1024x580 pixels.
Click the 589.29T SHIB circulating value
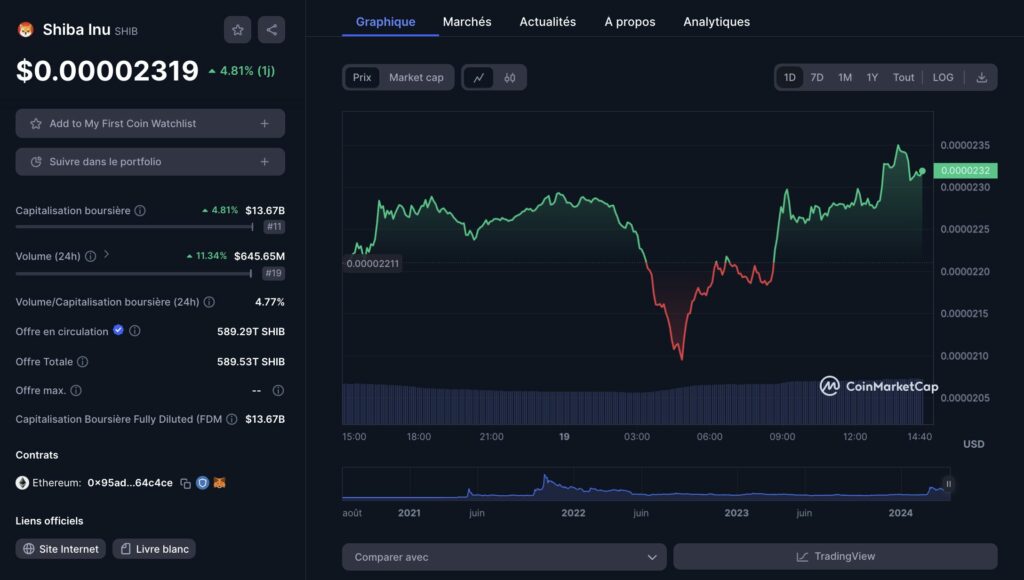tap(251, 331)
